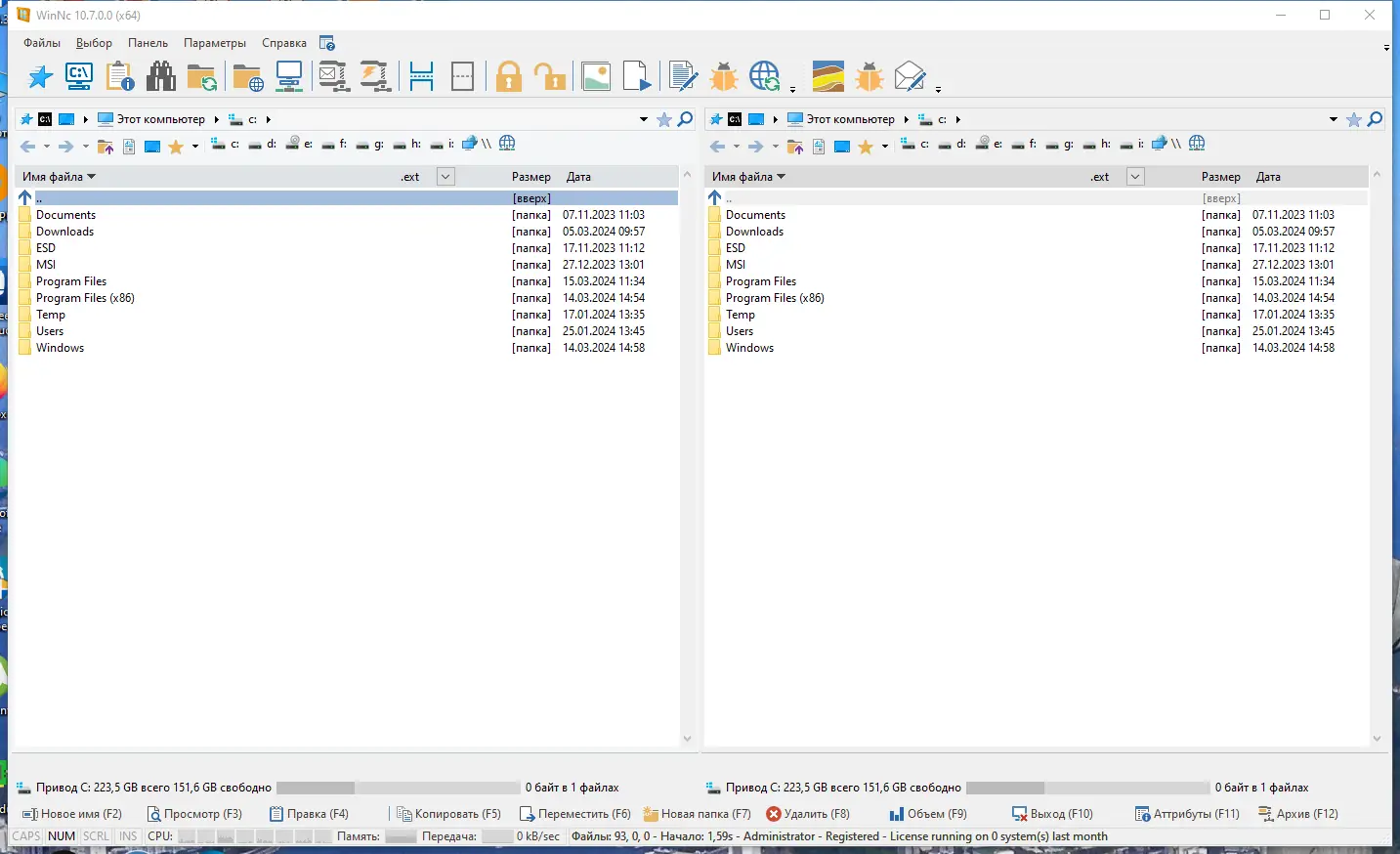Open the Файлы menu

pyautogui.click(x=42, y=43)
